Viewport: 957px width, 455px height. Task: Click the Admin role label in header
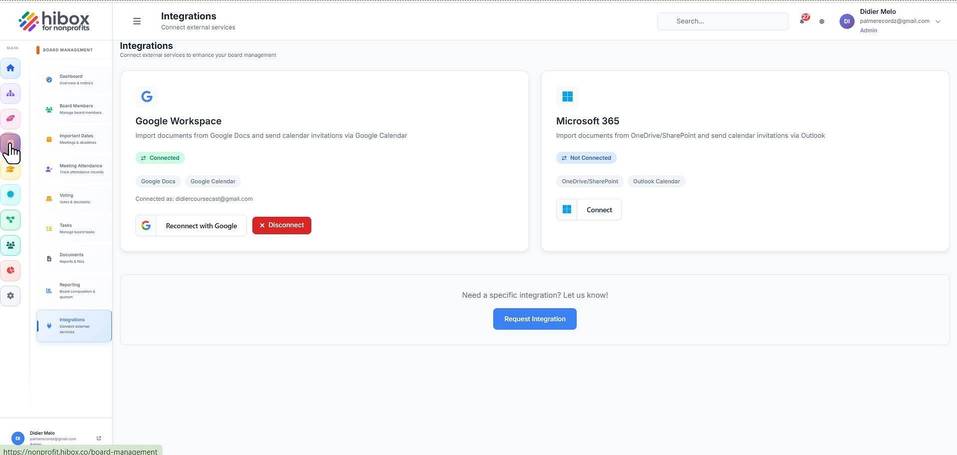[x=868, y=30]
